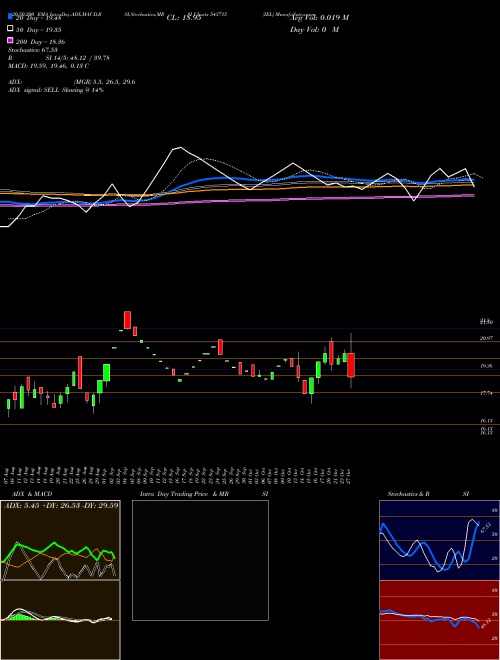
Task: Select the '50 Day - 19.35' legend label
Action: 39,30
